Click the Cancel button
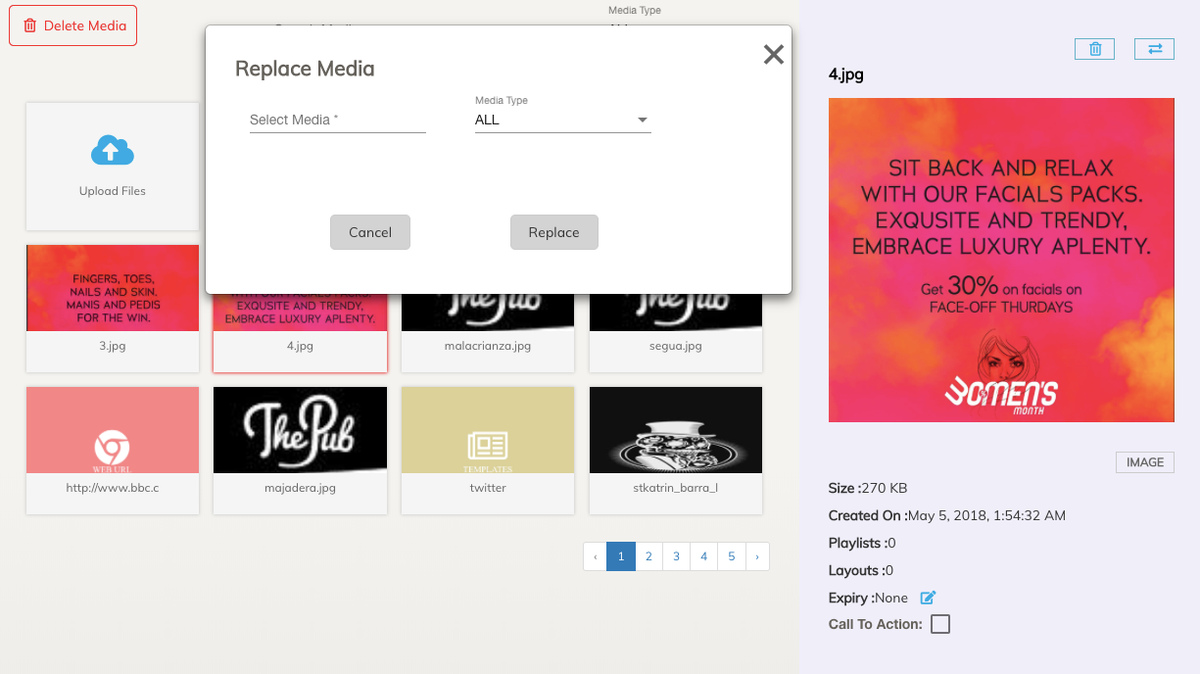 (370, 232)
